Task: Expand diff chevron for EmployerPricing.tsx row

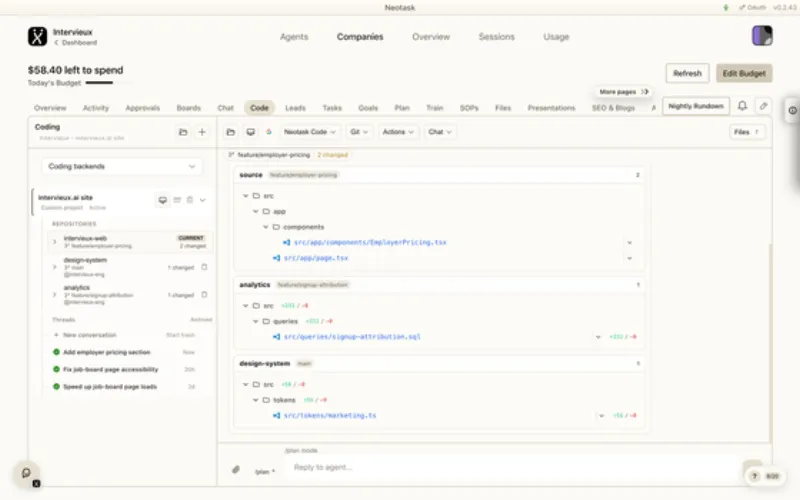Action: point(629,243)
